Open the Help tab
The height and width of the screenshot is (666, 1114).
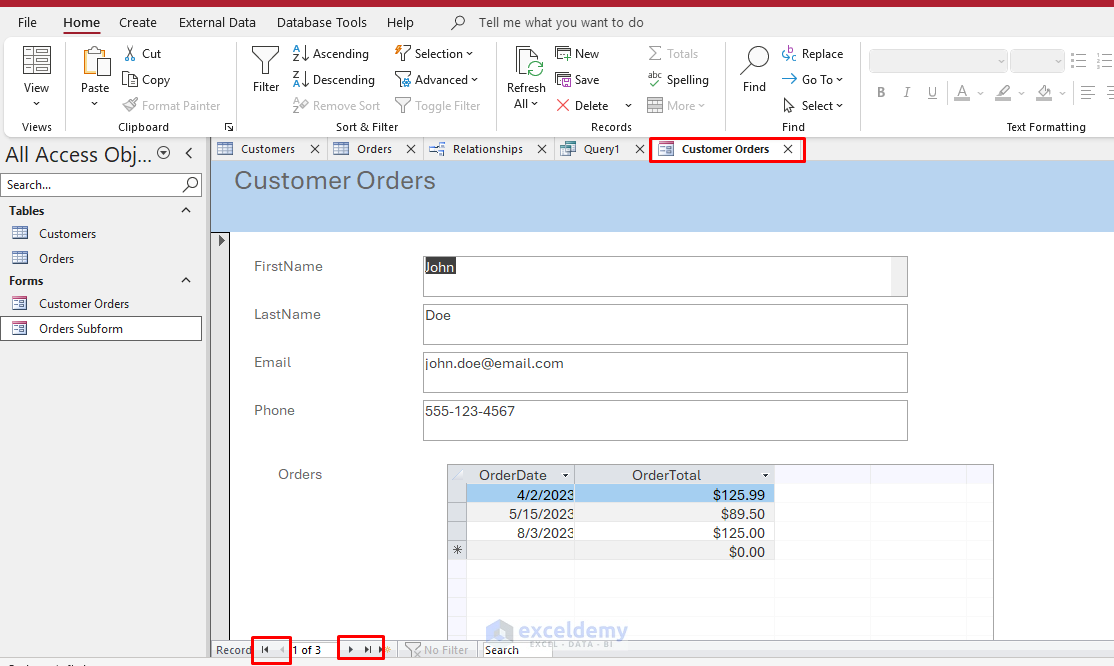[400, 23]
